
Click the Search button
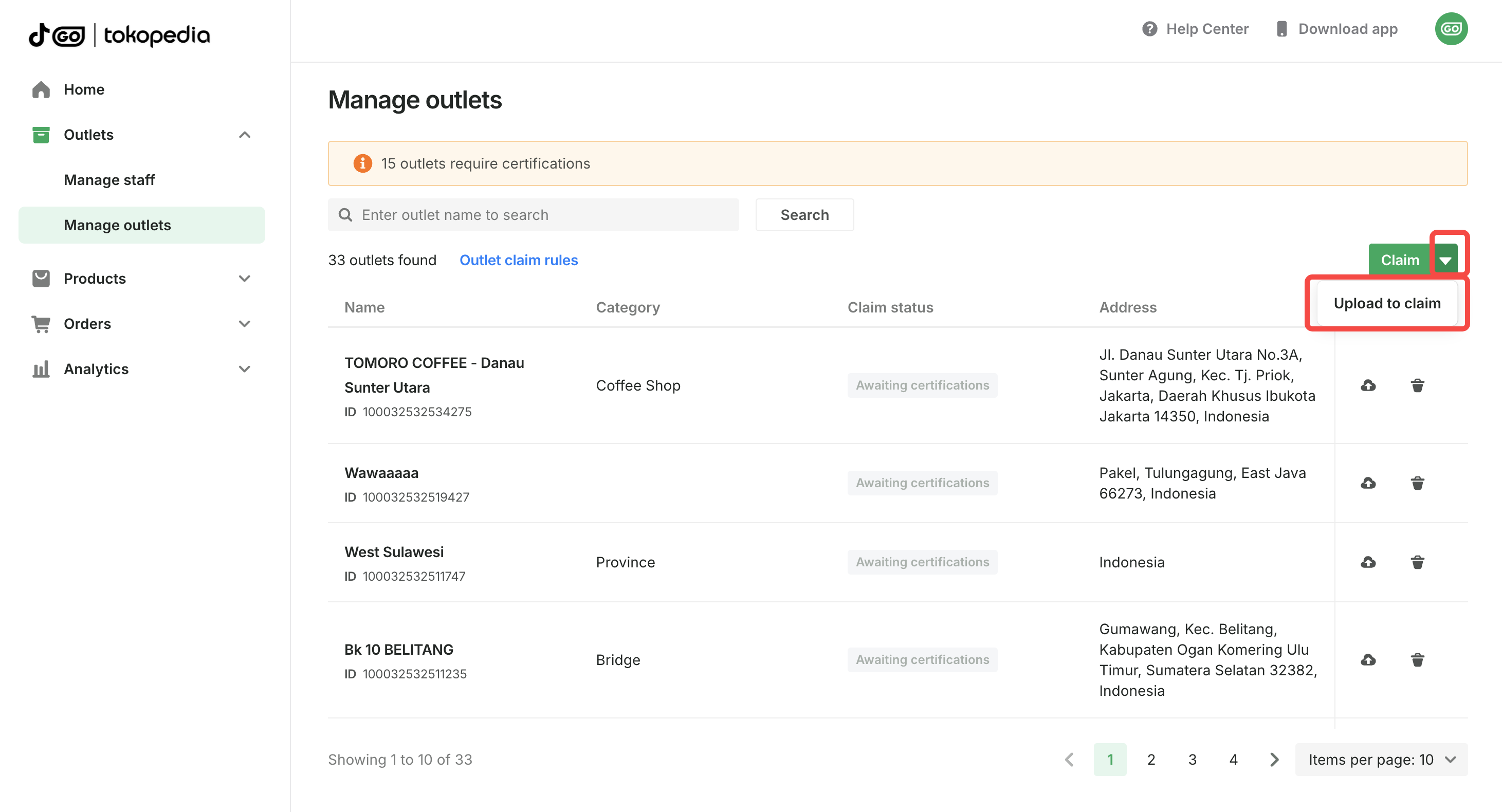point(804,214)
